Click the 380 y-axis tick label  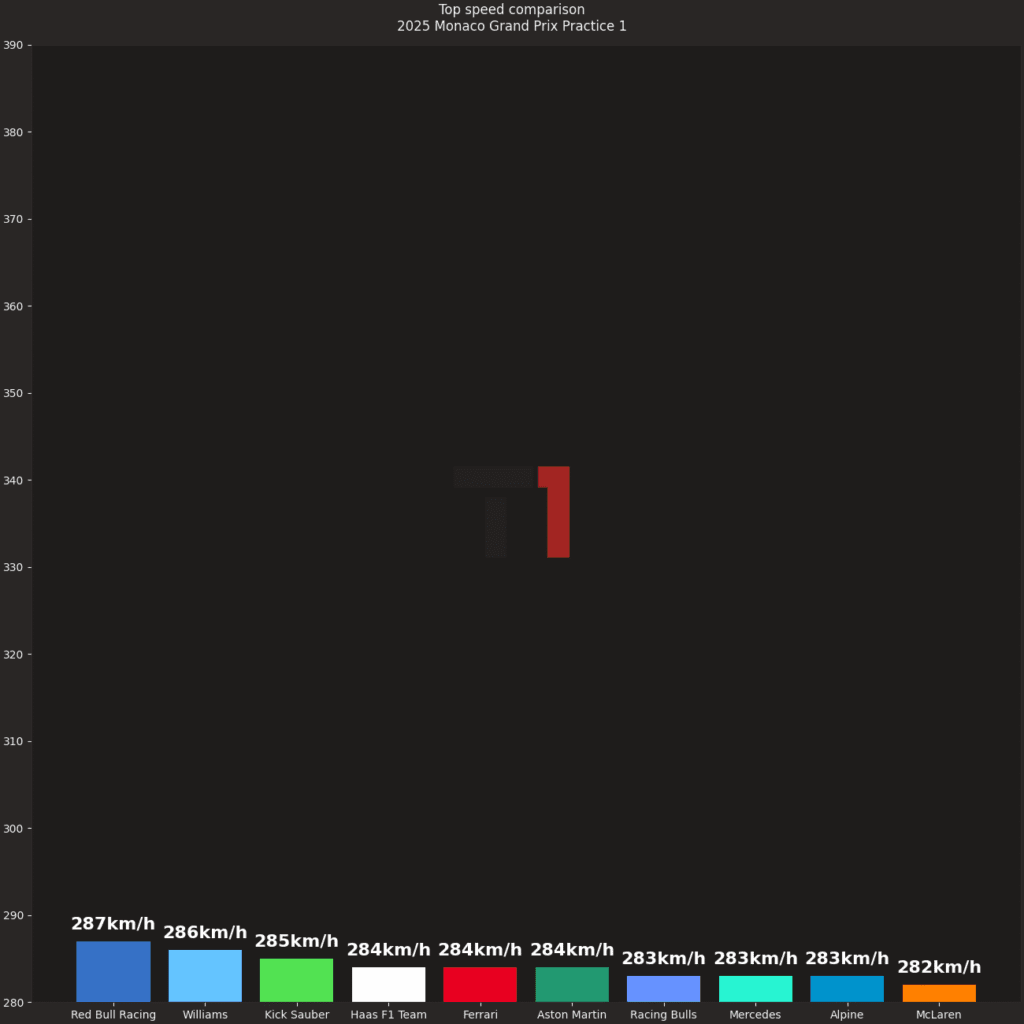tap(13, 132)
